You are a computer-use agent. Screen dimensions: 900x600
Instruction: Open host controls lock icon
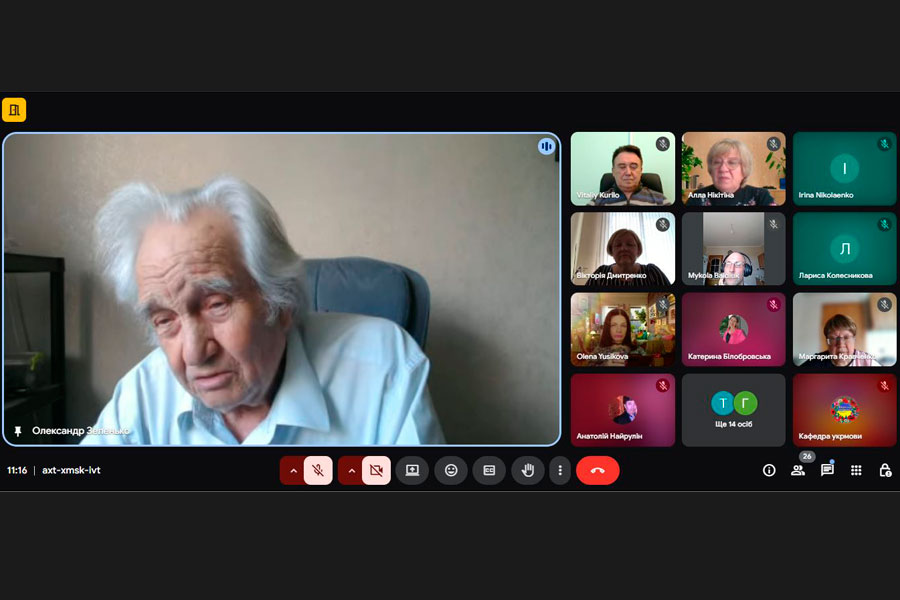[x=885, y=470]
